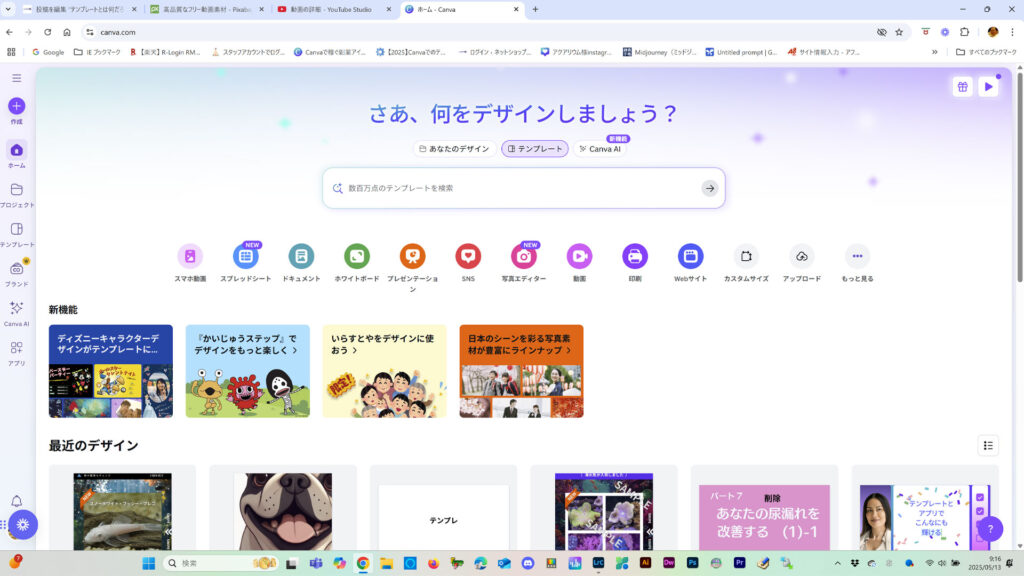
Task: Open Photoshop from the taskbar
Action: 693,563
